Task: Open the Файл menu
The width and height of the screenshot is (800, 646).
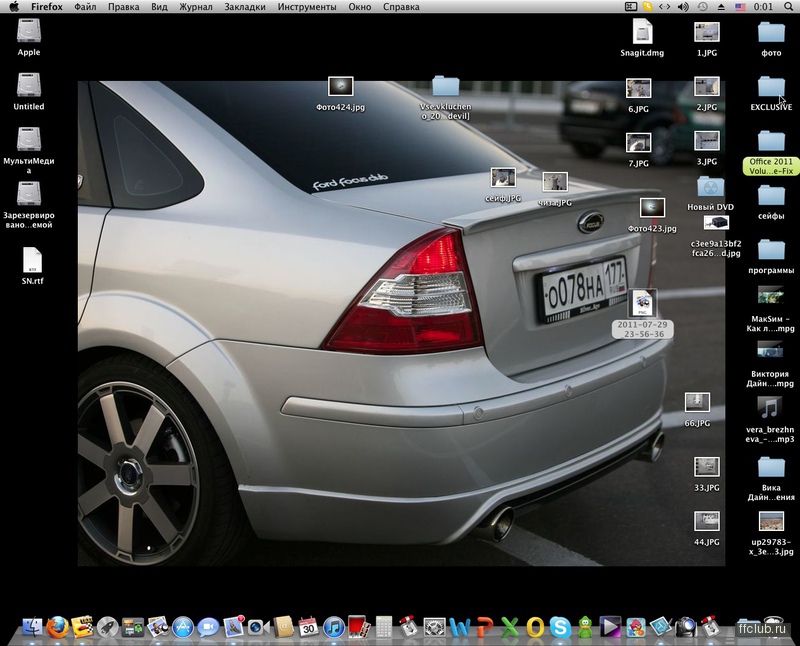Action: point(85,7)
